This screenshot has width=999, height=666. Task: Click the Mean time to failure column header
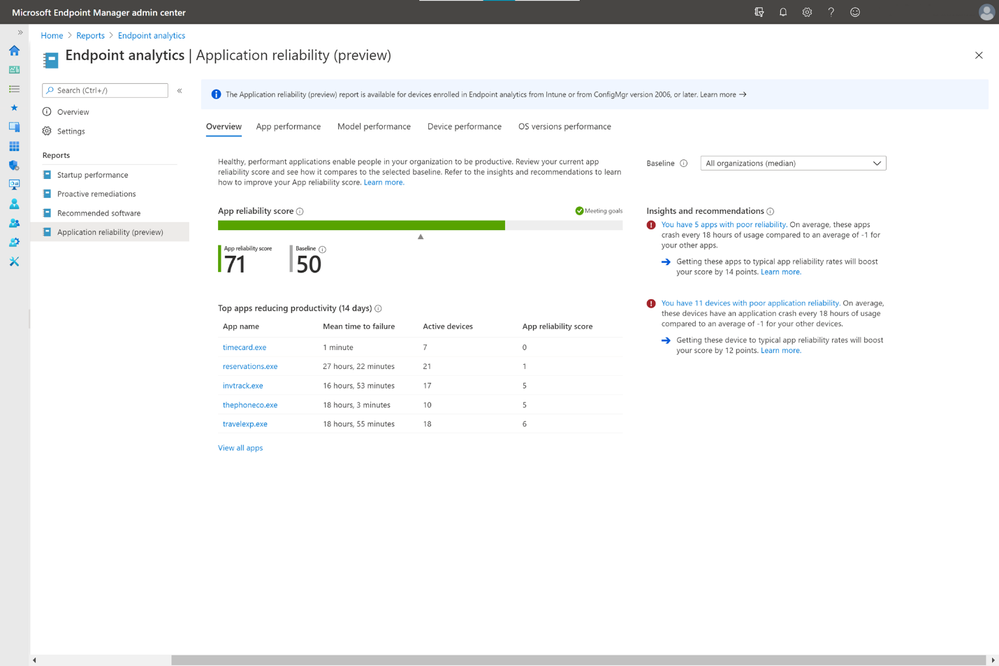(359, 326)
